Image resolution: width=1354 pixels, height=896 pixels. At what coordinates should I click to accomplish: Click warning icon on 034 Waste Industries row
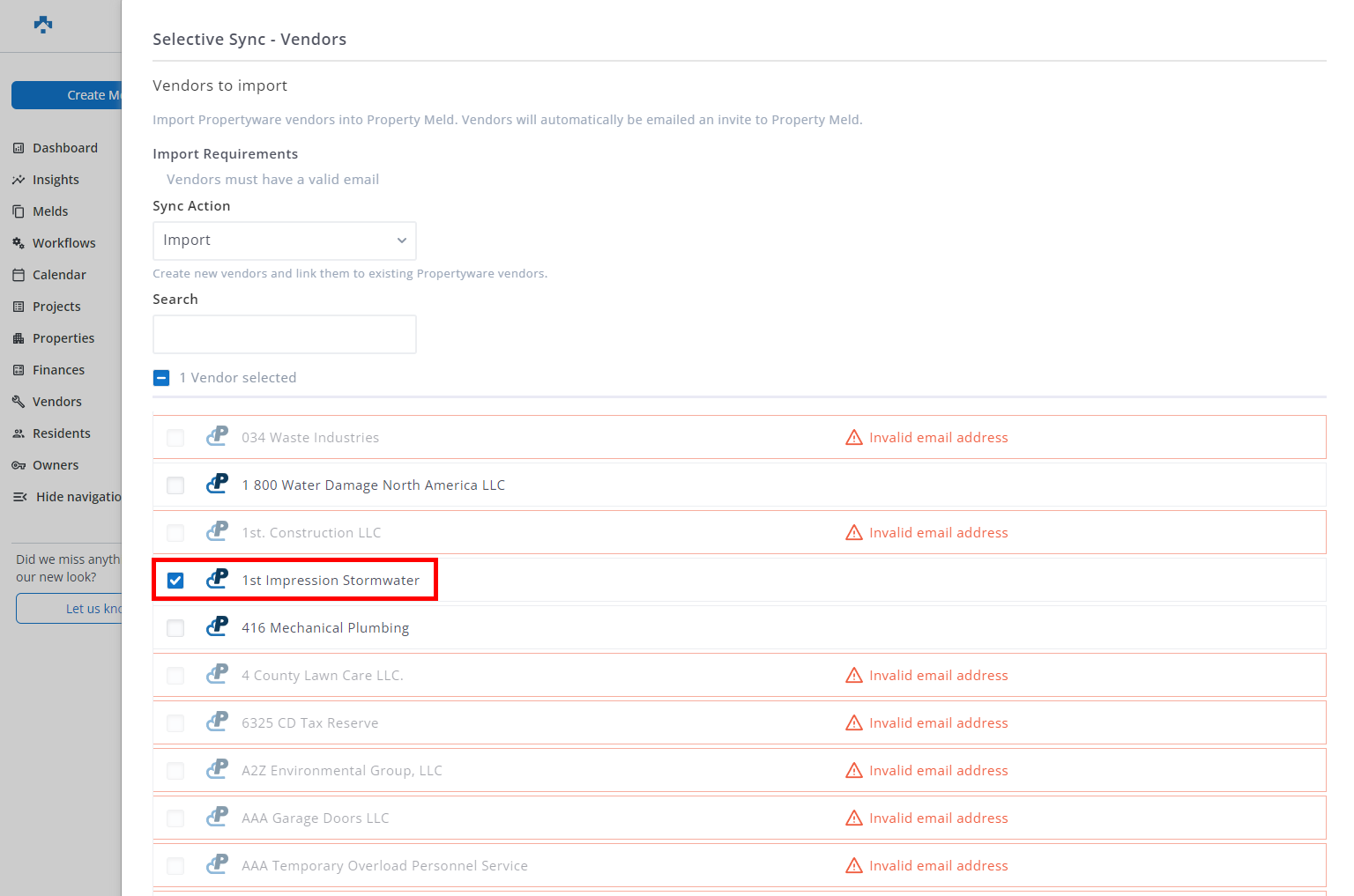pyautogui.click(x=853, y=438)
